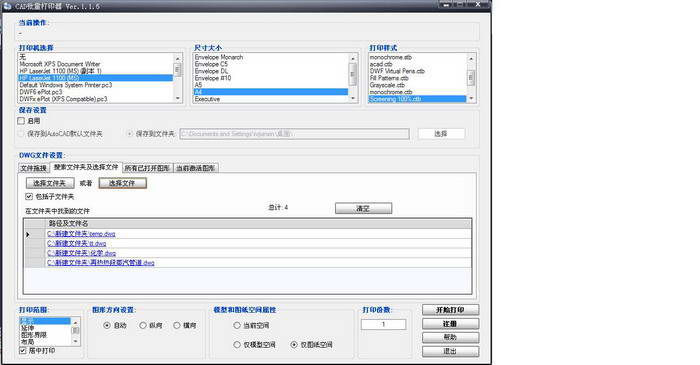Click print style list scroll up arrow
Screen dimensions: 700x365
coord(471,58)
